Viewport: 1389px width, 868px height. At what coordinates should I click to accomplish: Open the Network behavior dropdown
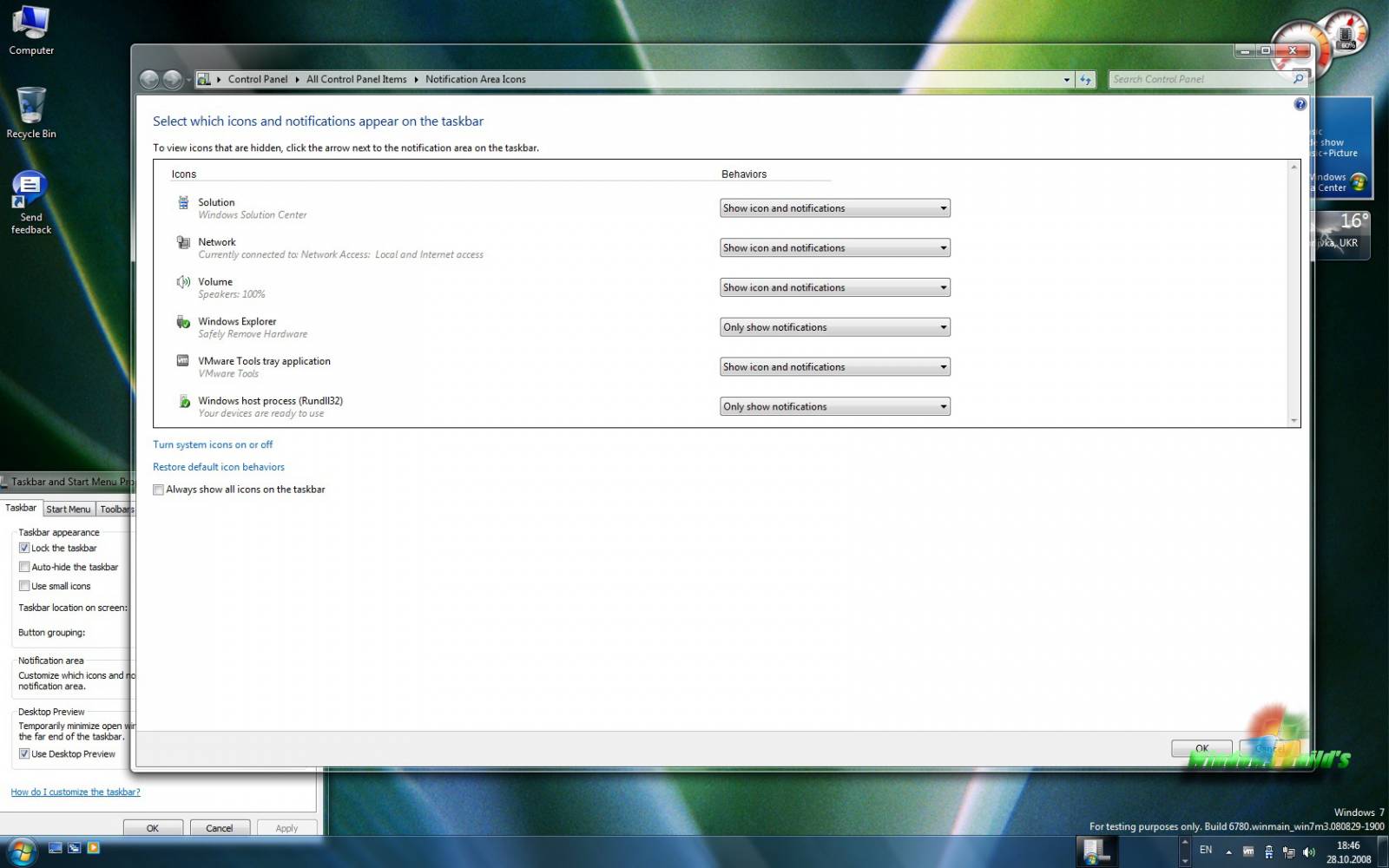(835, 248)
